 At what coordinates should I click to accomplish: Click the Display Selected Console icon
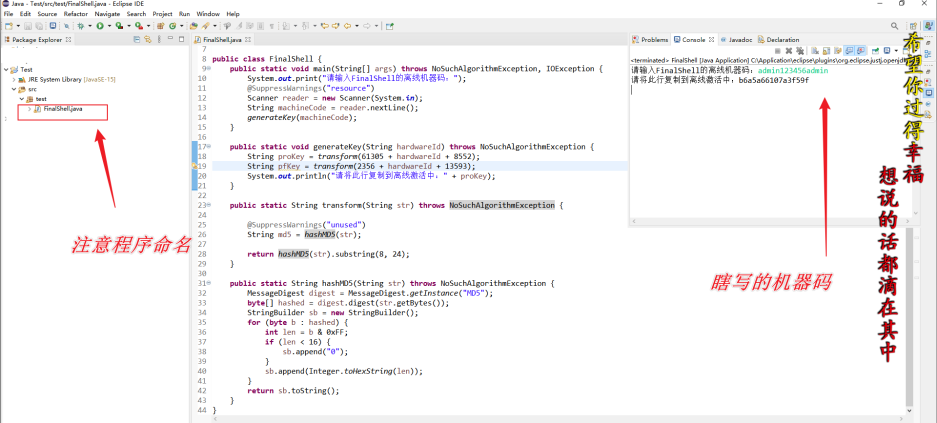pos(887,50)
